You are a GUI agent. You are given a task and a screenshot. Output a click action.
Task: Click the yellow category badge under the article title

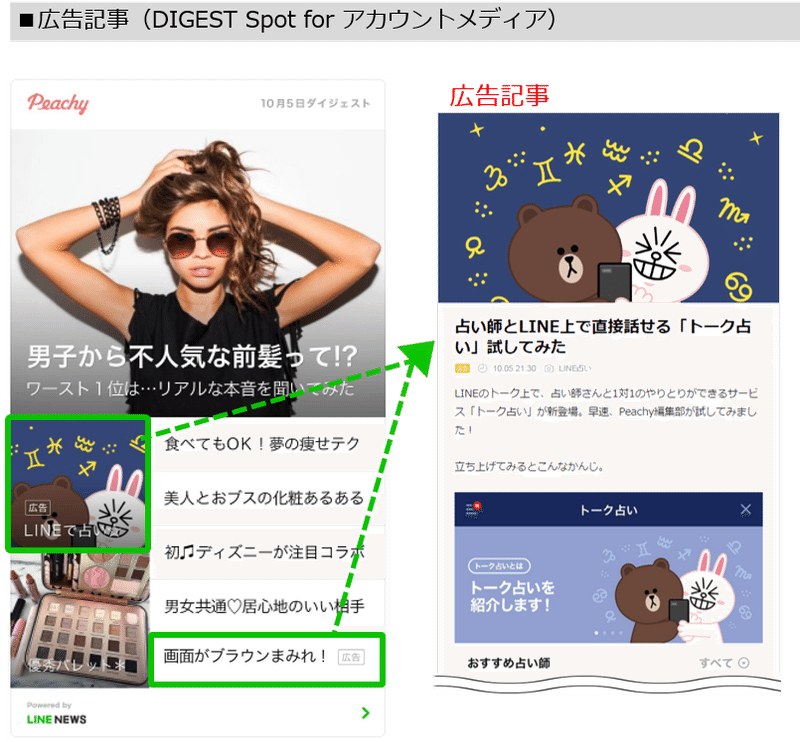[462, 368]
